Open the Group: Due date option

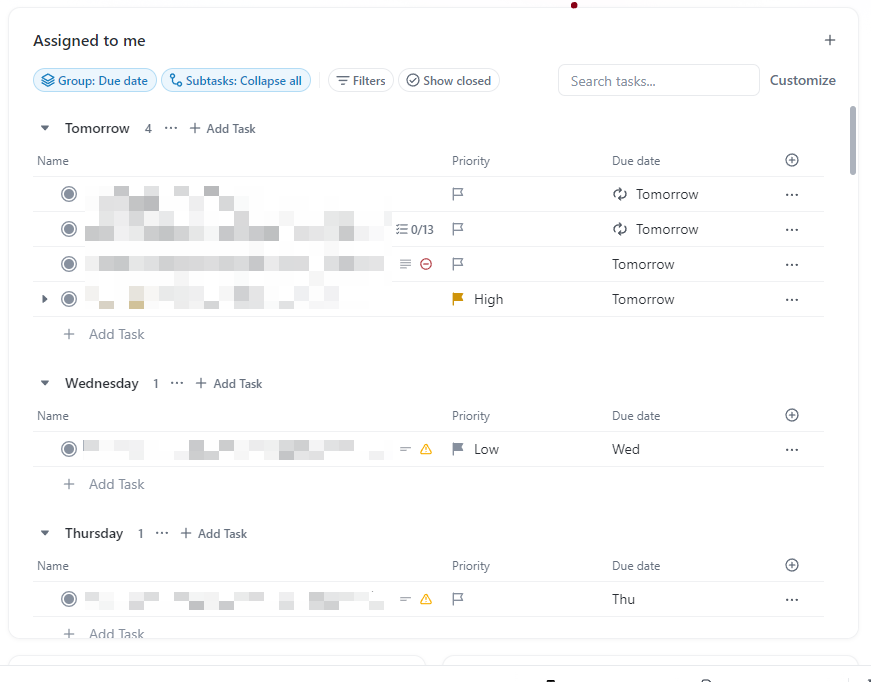[x=95, y=81]
